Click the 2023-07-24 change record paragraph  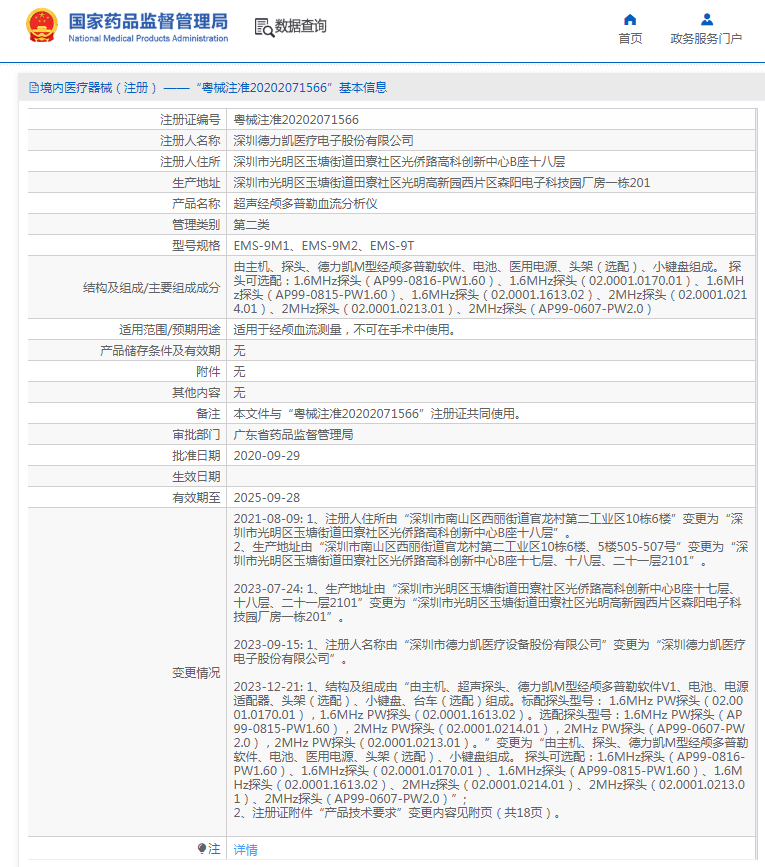click(488, 603)
